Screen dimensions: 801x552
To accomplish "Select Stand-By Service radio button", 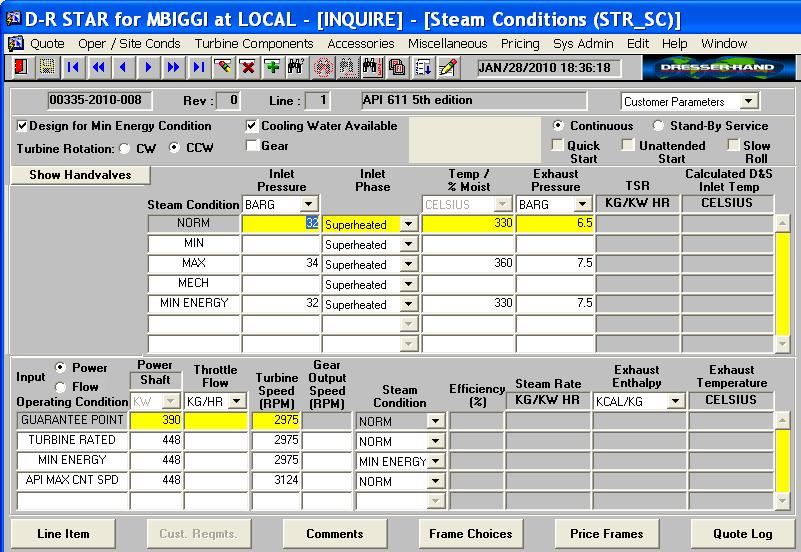I will click(x=658, y=126).
